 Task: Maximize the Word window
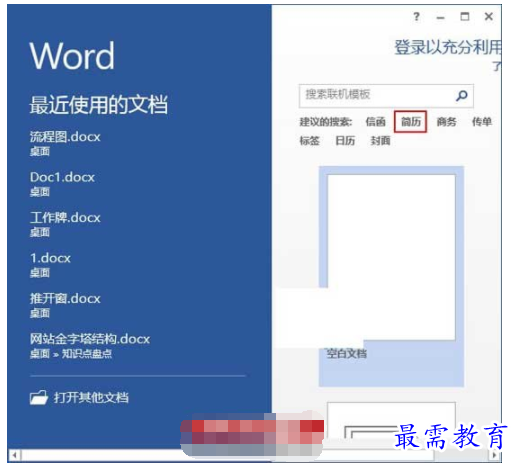[465, 16]
